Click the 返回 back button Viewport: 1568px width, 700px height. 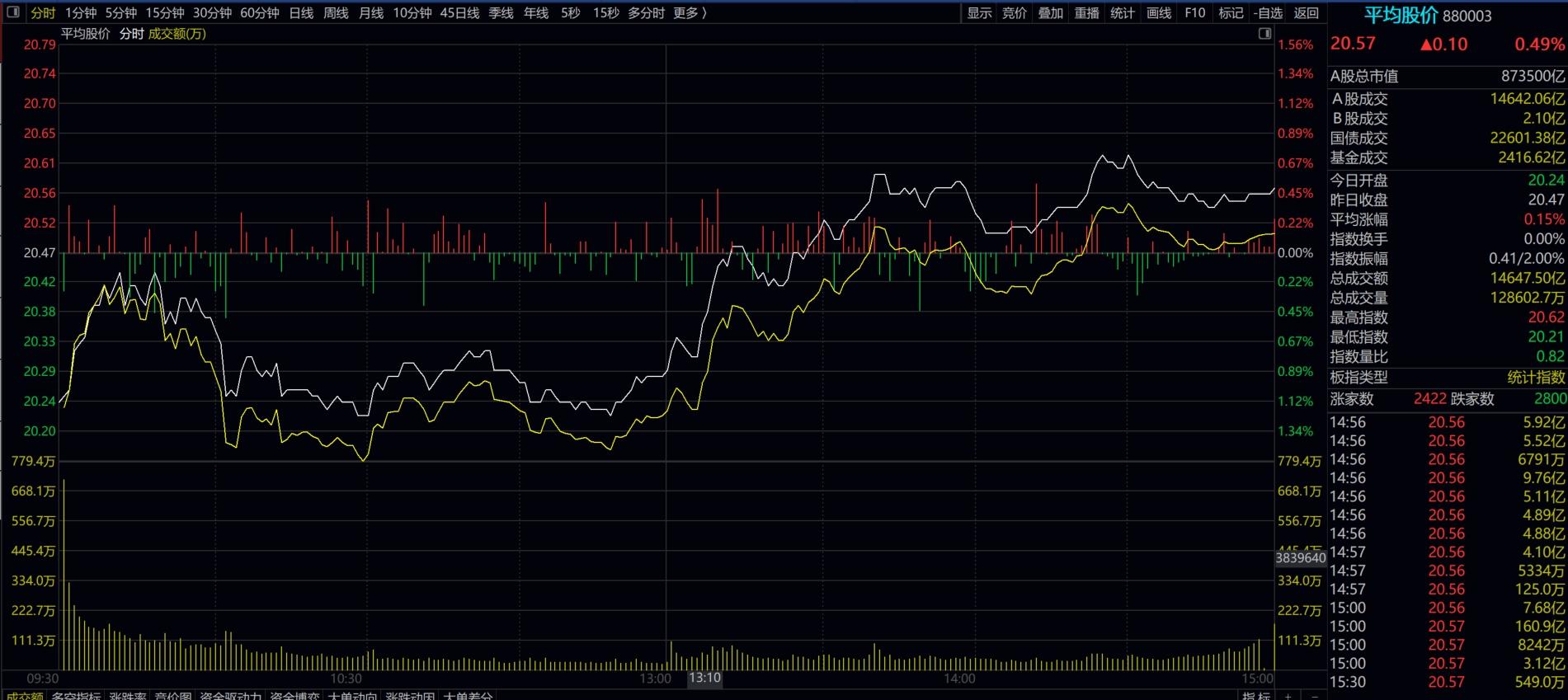coord(1306,12)
